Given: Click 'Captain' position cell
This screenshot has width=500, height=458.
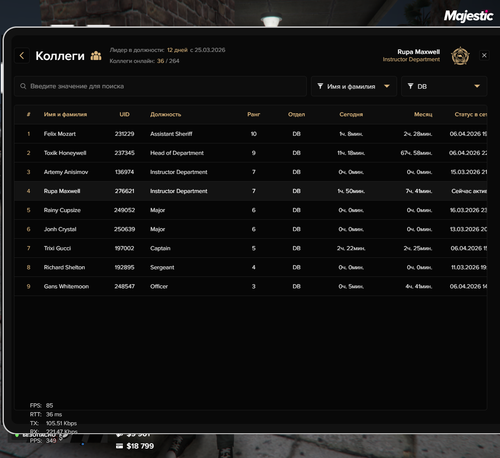Looking at the screenshot, I should click(160, 248).
